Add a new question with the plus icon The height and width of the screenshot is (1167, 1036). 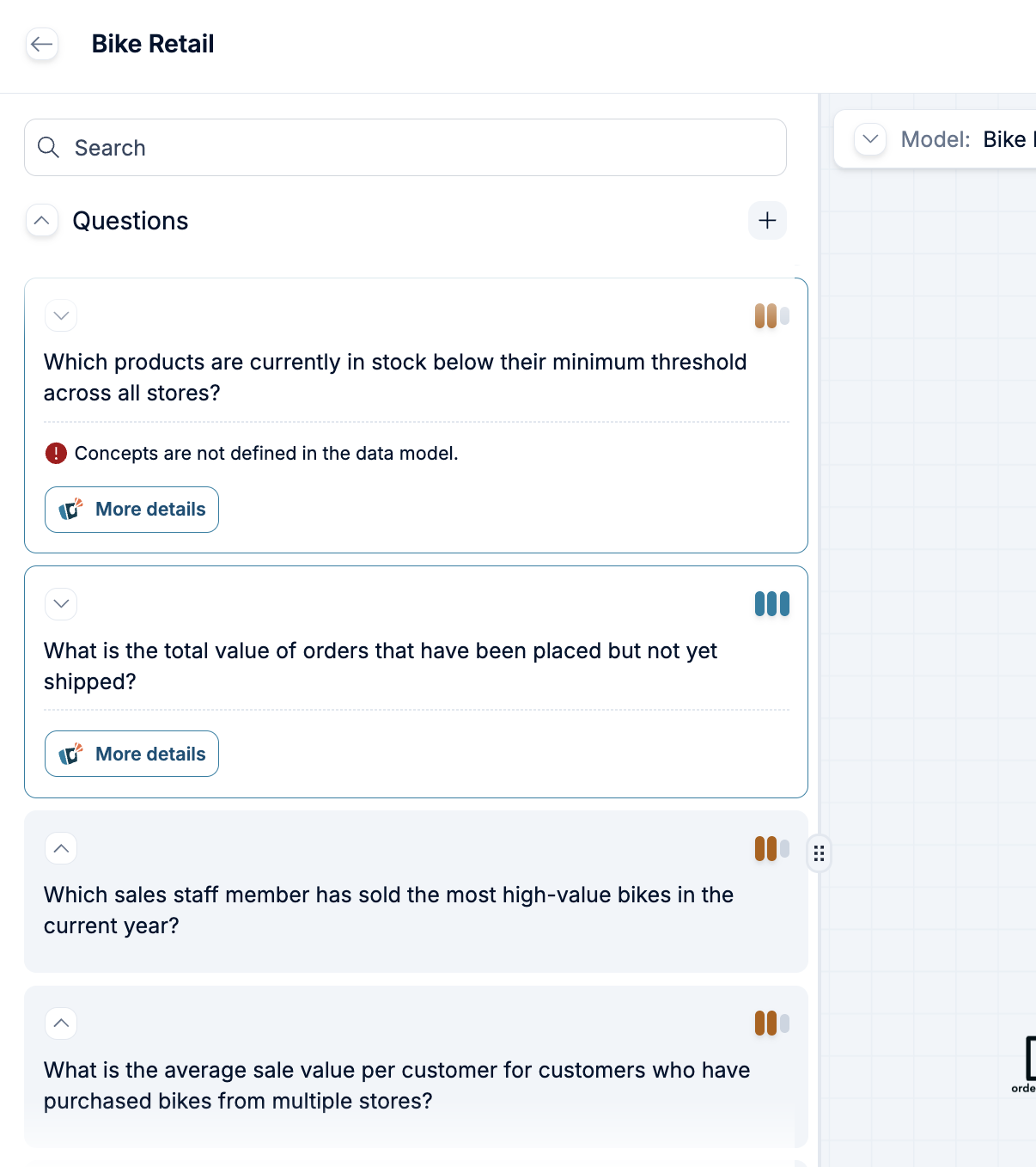767,221
